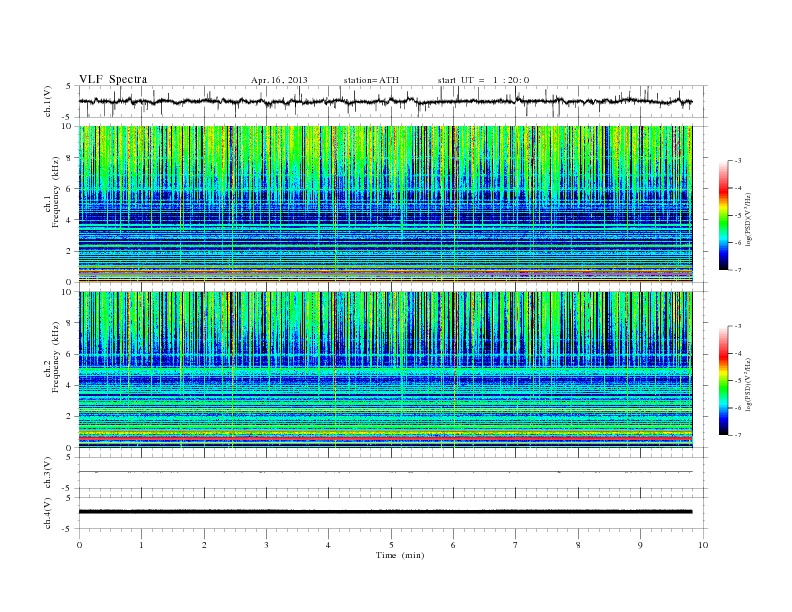The width and height of the screenshot is (792, 612).
Task: Click the ch.2 spectrogram panel
Action: 385,369
